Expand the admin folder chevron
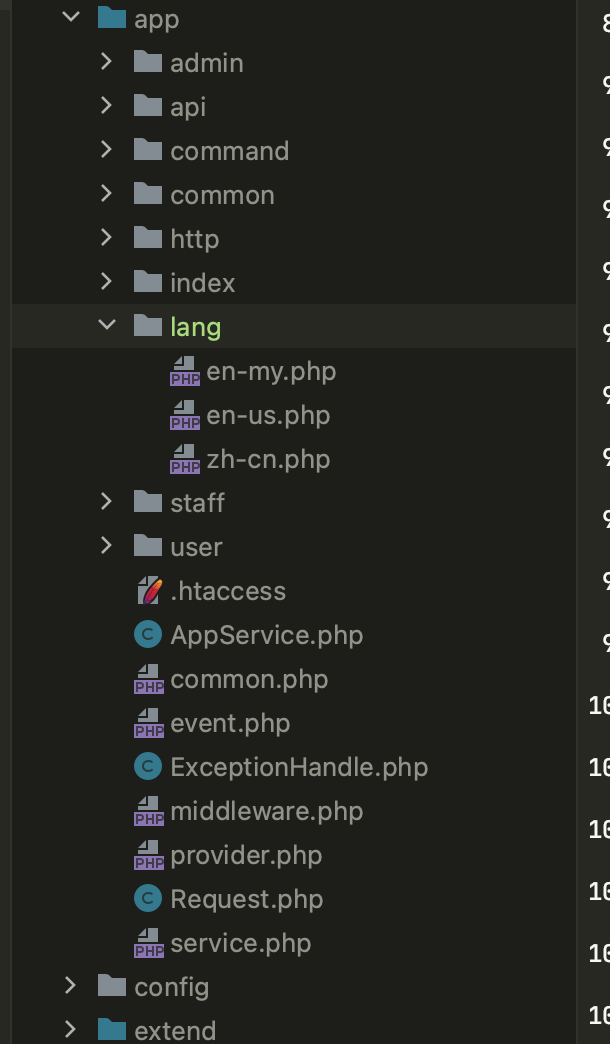 point(107,61)
